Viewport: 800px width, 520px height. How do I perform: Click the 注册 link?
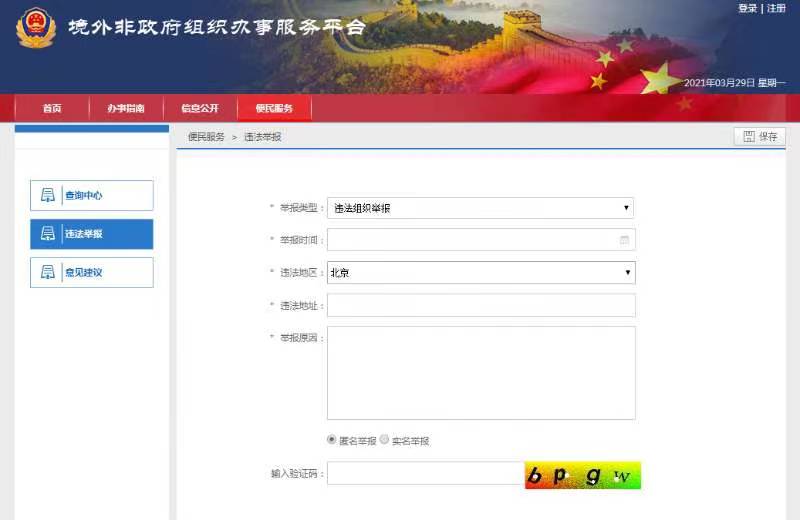tap(776, 9)
